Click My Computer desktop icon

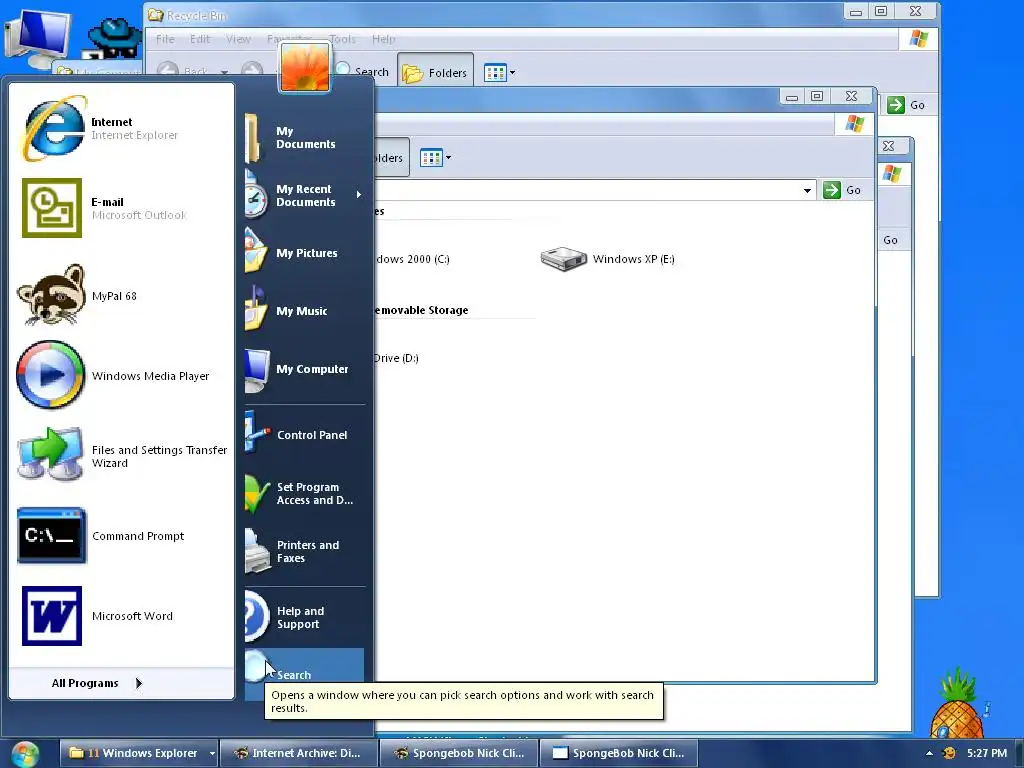(37, 38)
